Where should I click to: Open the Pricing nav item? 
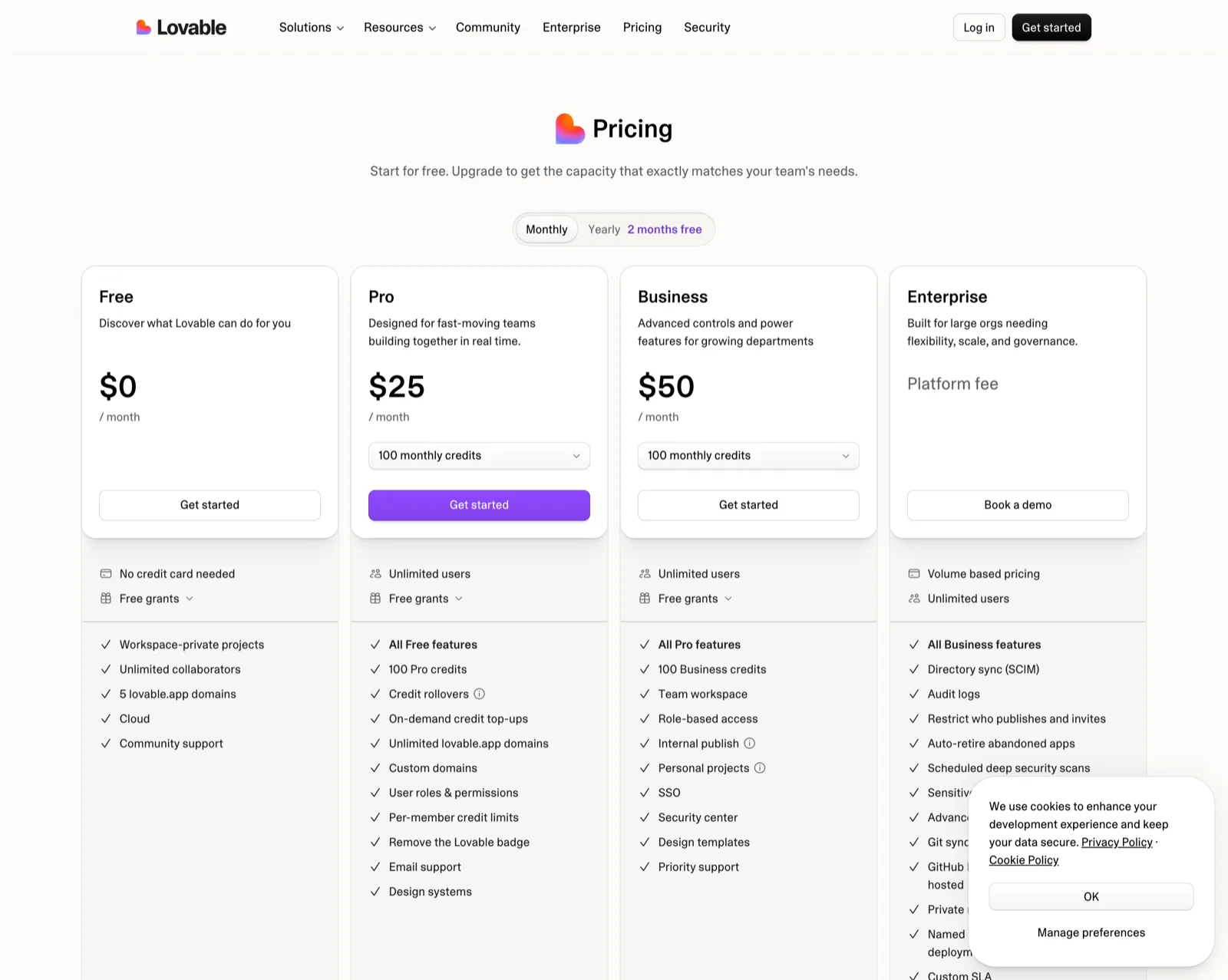pyautogui.click(x=642, y=28)
